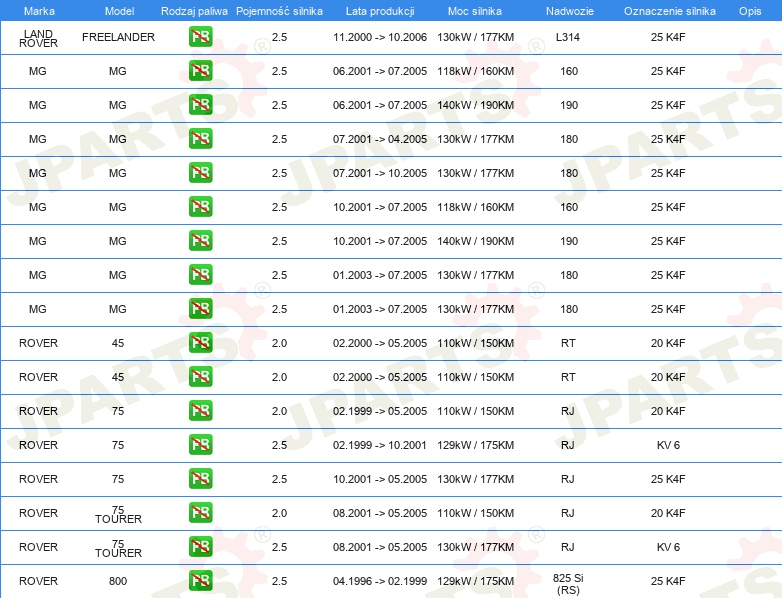
Task: Click fuel icon for MG 06.2001 118kW row
Action: pyautogui.click(x=200, y=71)
